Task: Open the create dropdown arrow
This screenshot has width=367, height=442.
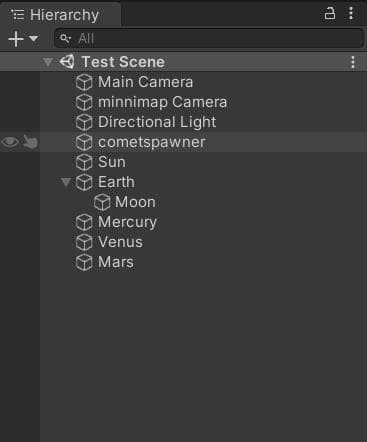Action: (x=33, y=38)
